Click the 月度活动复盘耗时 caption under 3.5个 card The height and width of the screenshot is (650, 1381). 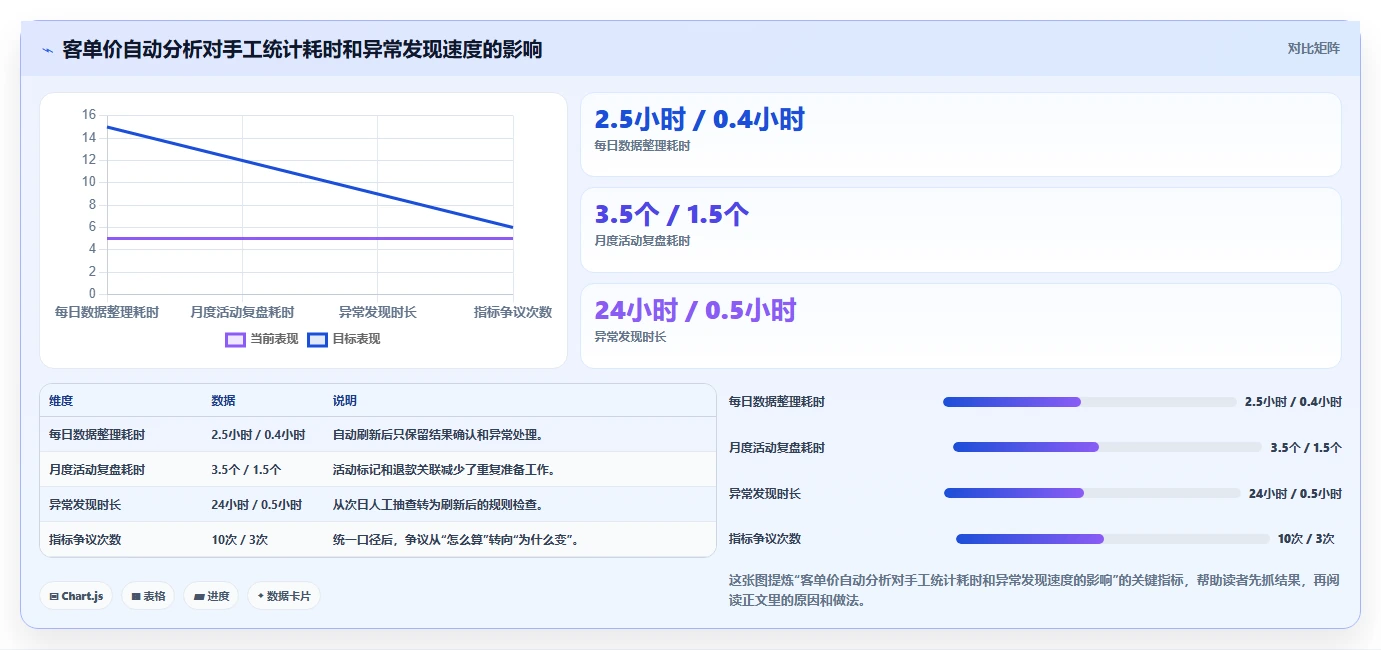point(642,241)
